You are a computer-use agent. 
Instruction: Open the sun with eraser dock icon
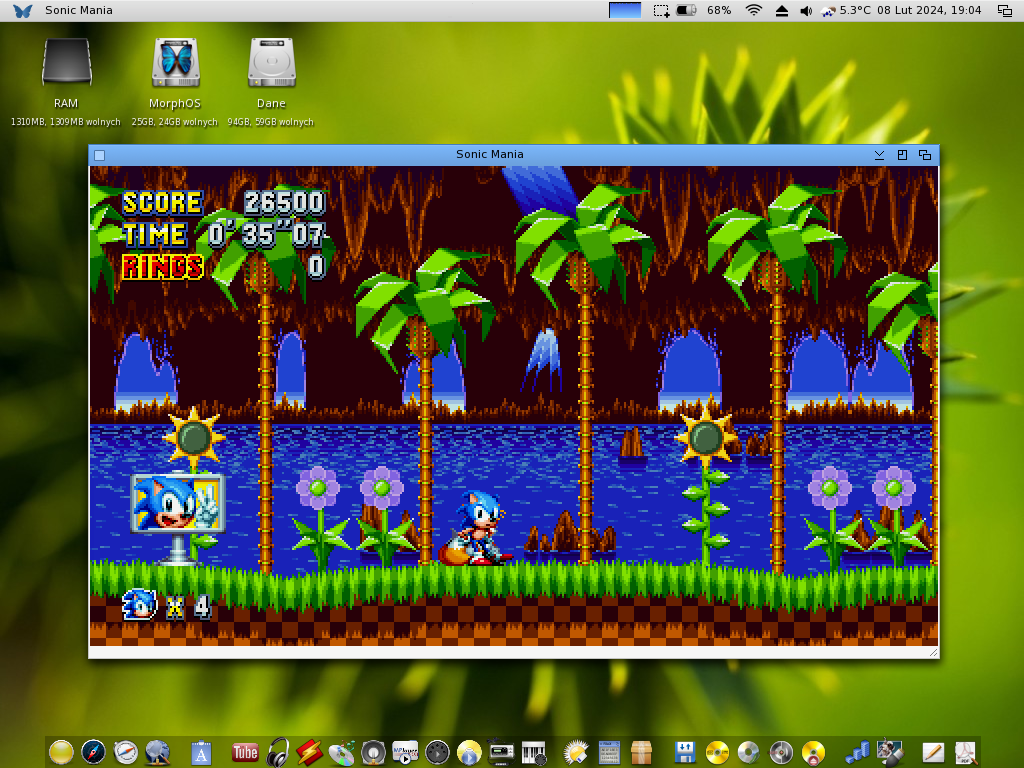[x=577, y=752]
